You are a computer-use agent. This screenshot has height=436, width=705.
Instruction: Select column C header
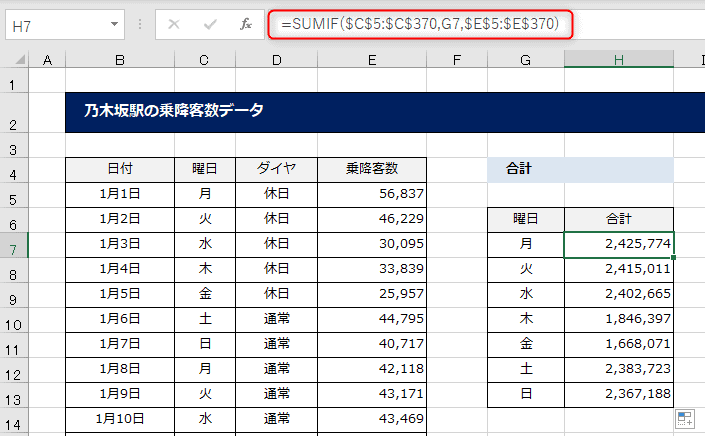click(x=205, y=60)
